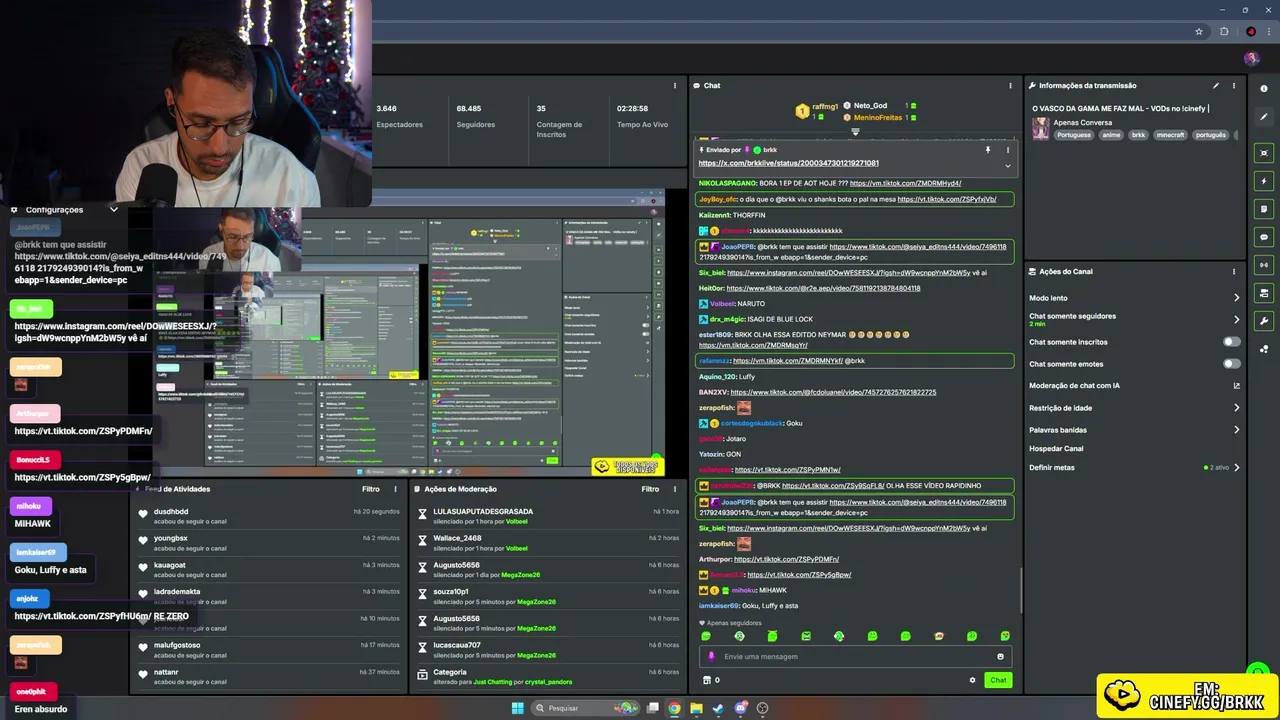This screenshot has height=720, width=1280.
Task: Open Definir metas submenu arrow
Action: click(1236, 467)
